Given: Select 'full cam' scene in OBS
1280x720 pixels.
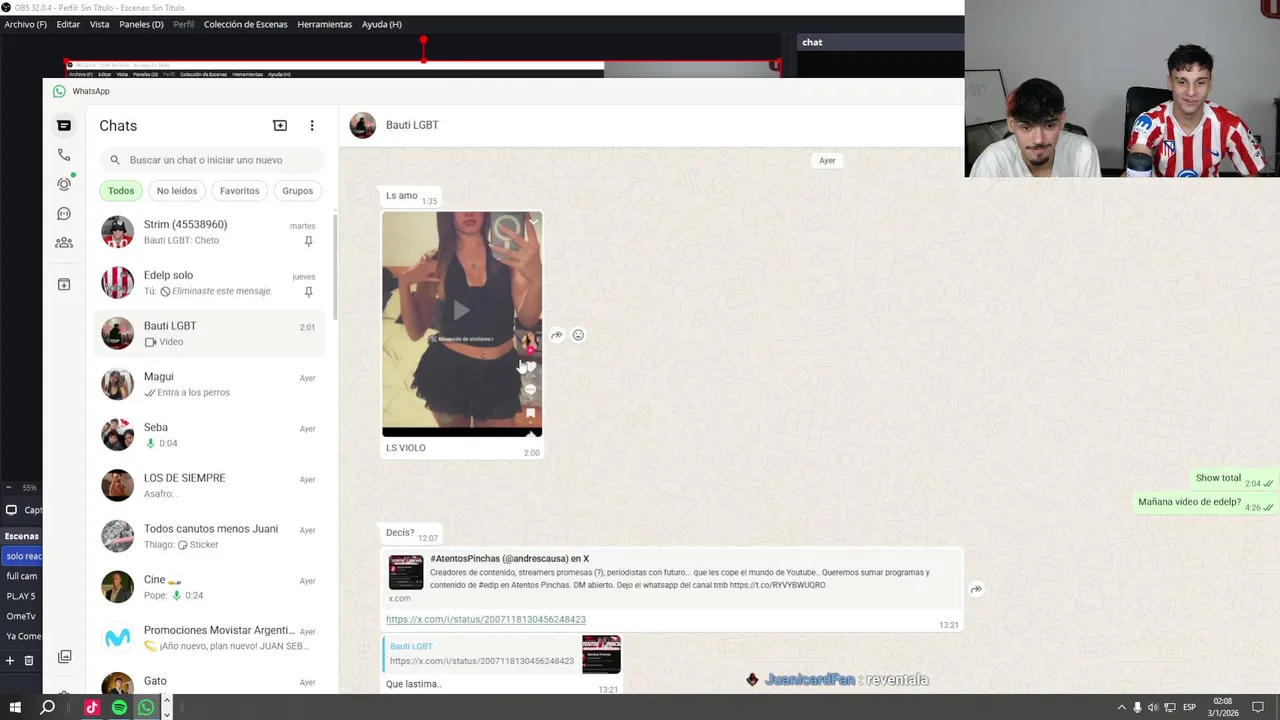Looking at the screenshot, I should 22,576.
